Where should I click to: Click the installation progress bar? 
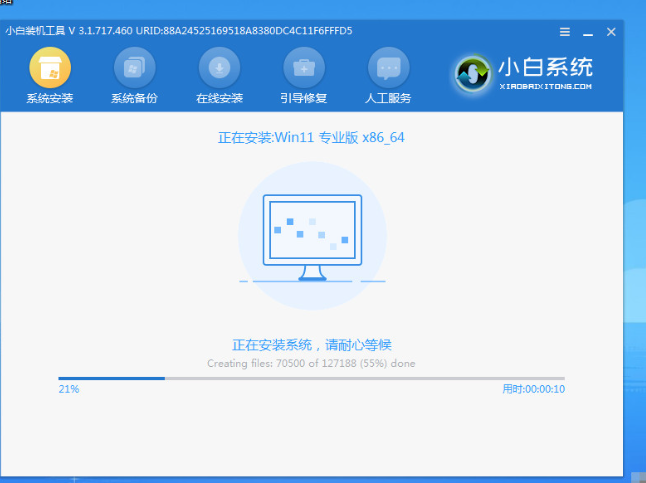pos(311,378)
